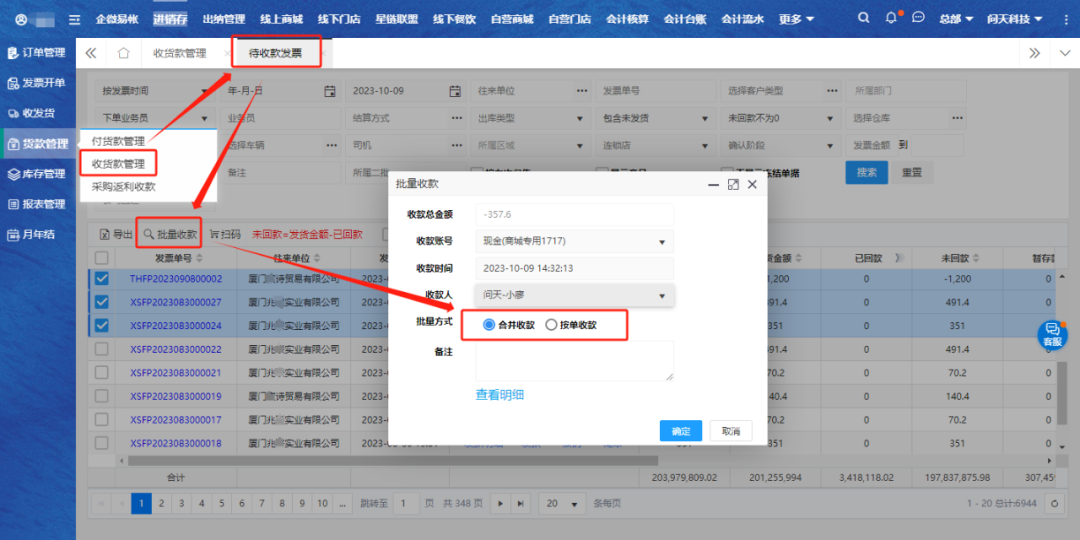Image resolution: width=1080 pixels, height=540 pixels.
Task: Select the 合并收款 radio option
Action: pos(489,325)
